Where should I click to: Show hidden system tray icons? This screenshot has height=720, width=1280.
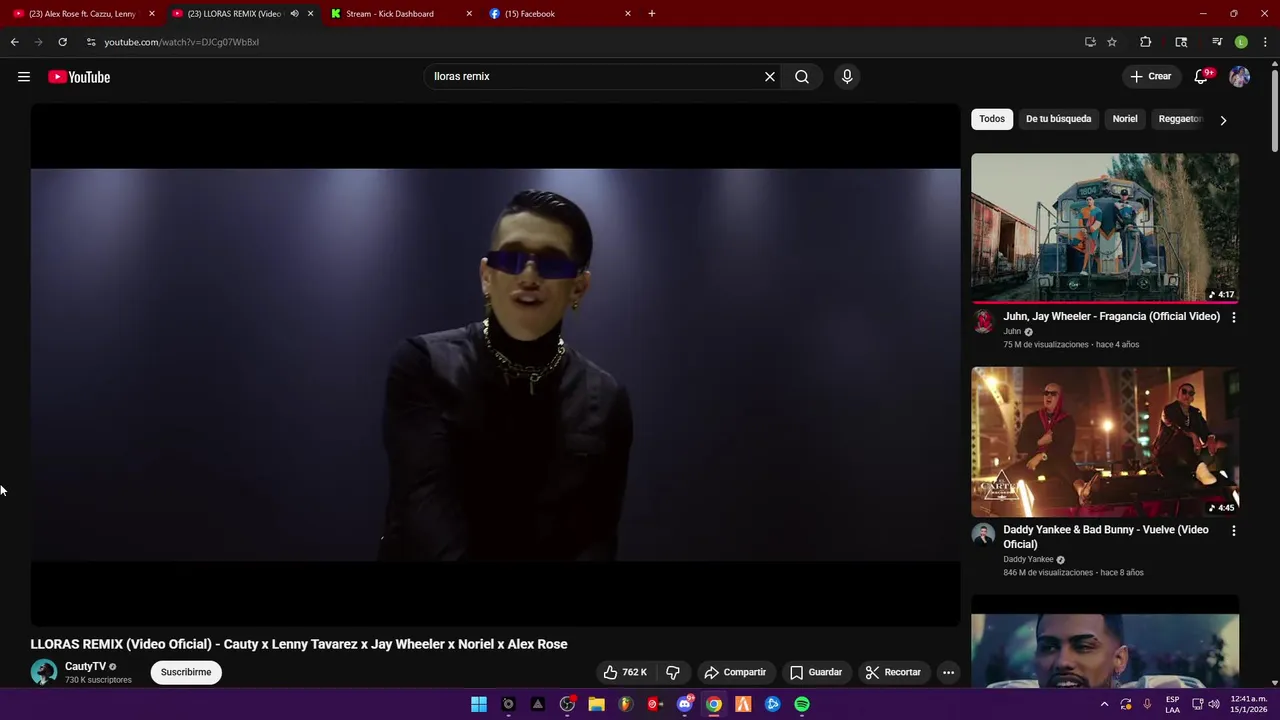click(x=1104, y=704)
